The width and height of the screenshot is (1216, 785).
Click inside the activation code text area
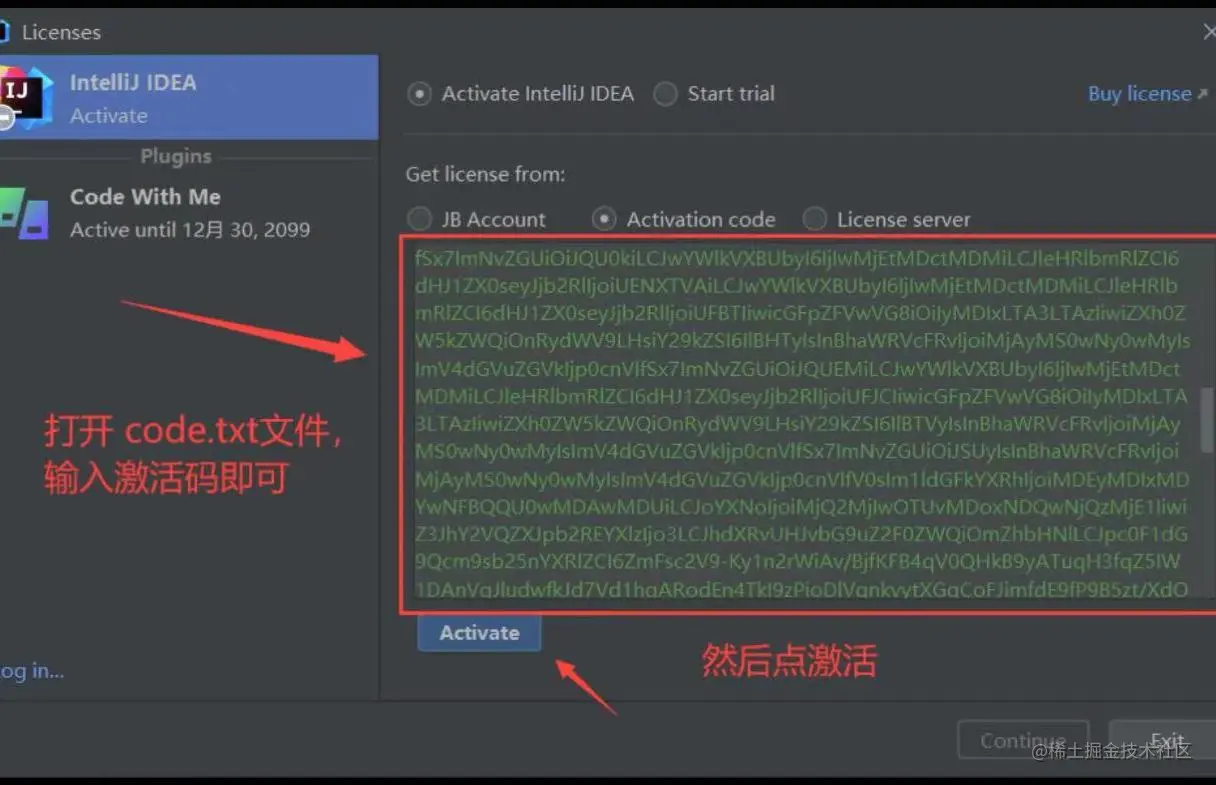tap(800, 425)
